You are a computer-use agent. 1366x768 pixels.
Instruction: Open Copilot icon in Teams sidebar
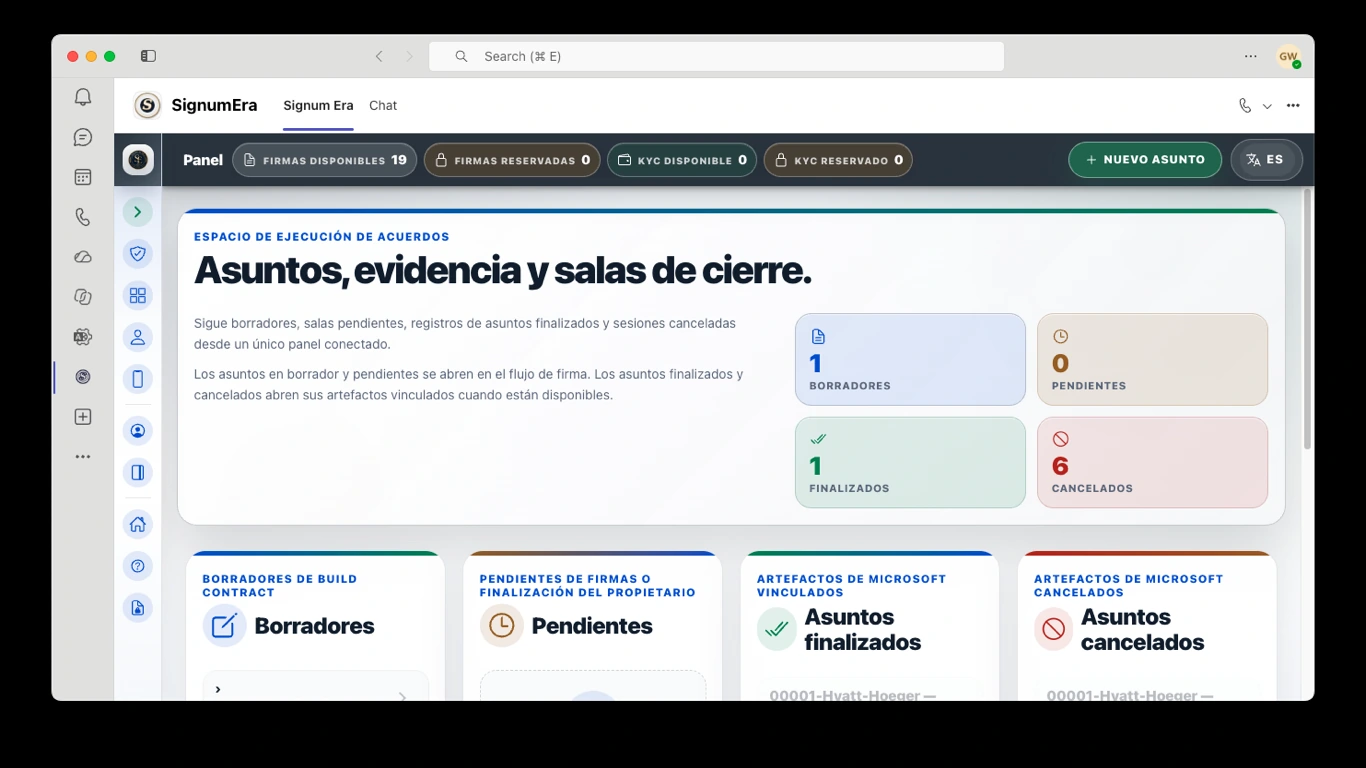tap(83, 297)
